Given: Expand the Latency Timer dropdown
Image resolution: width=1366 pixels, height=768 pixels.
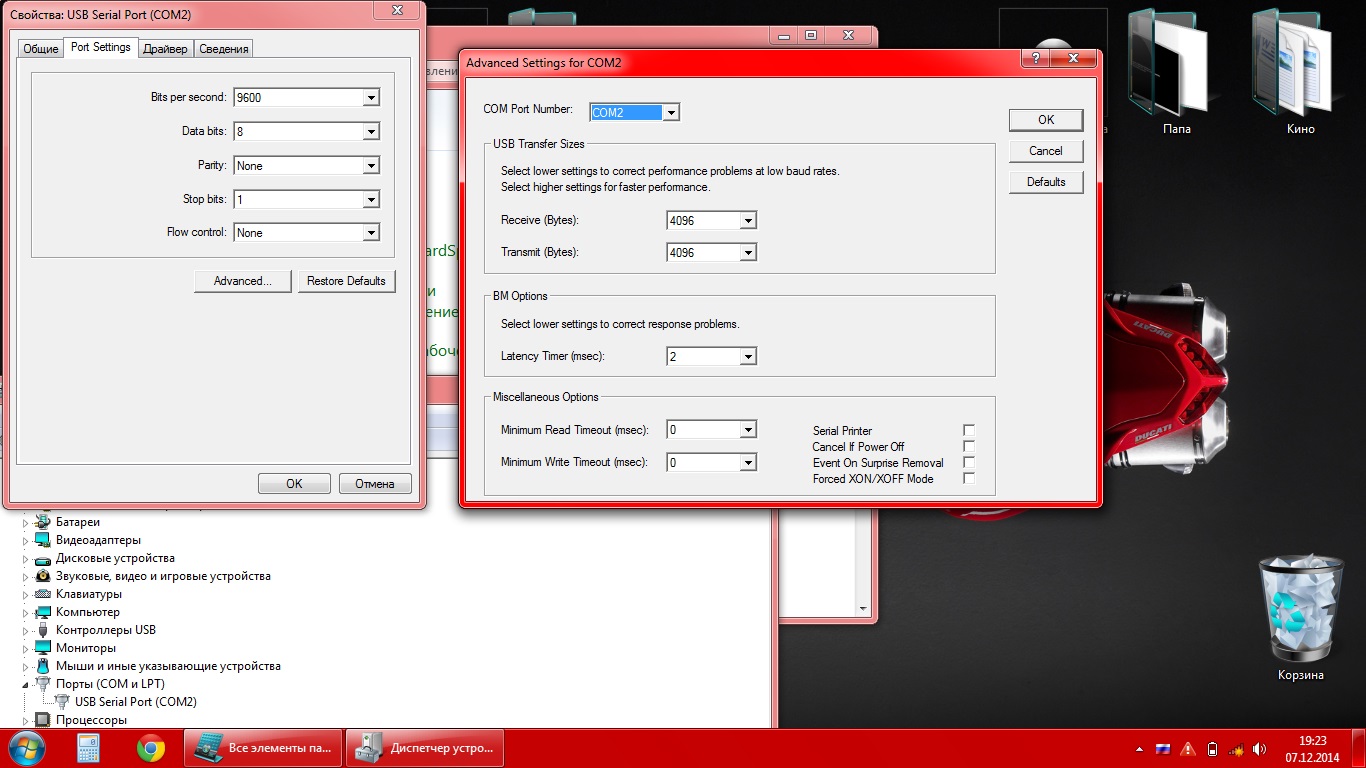Looking at the screenshot, I should tap(747, 357).
